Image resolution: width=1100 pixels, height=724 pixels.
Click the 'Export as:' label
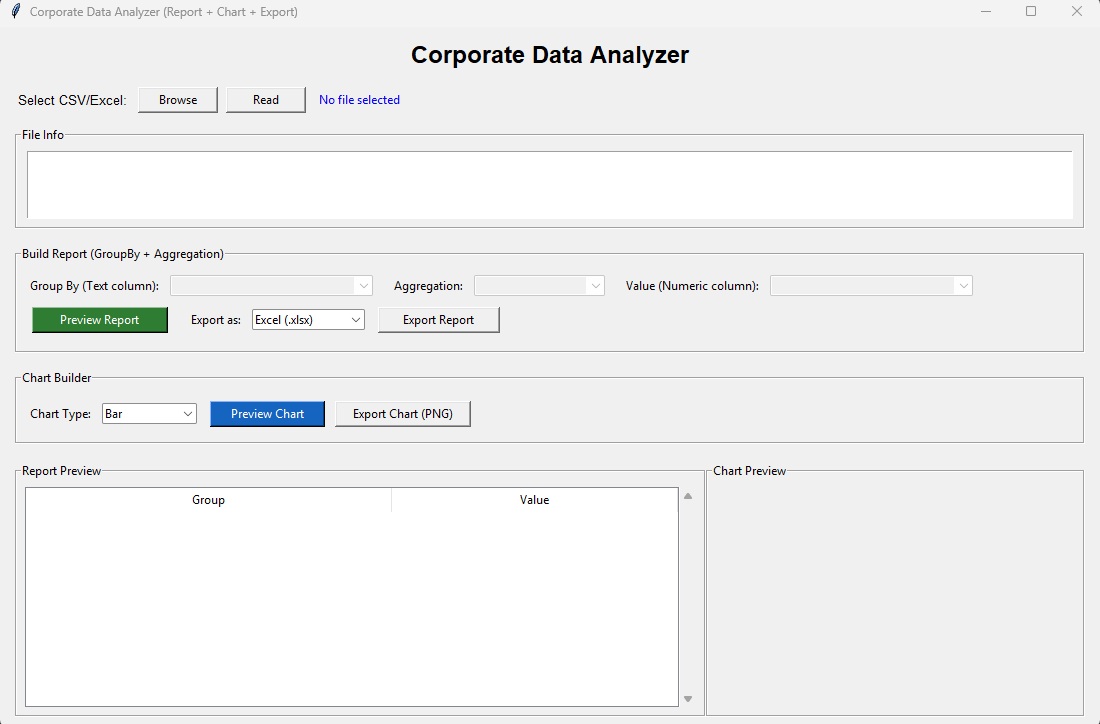pos(216,320)
